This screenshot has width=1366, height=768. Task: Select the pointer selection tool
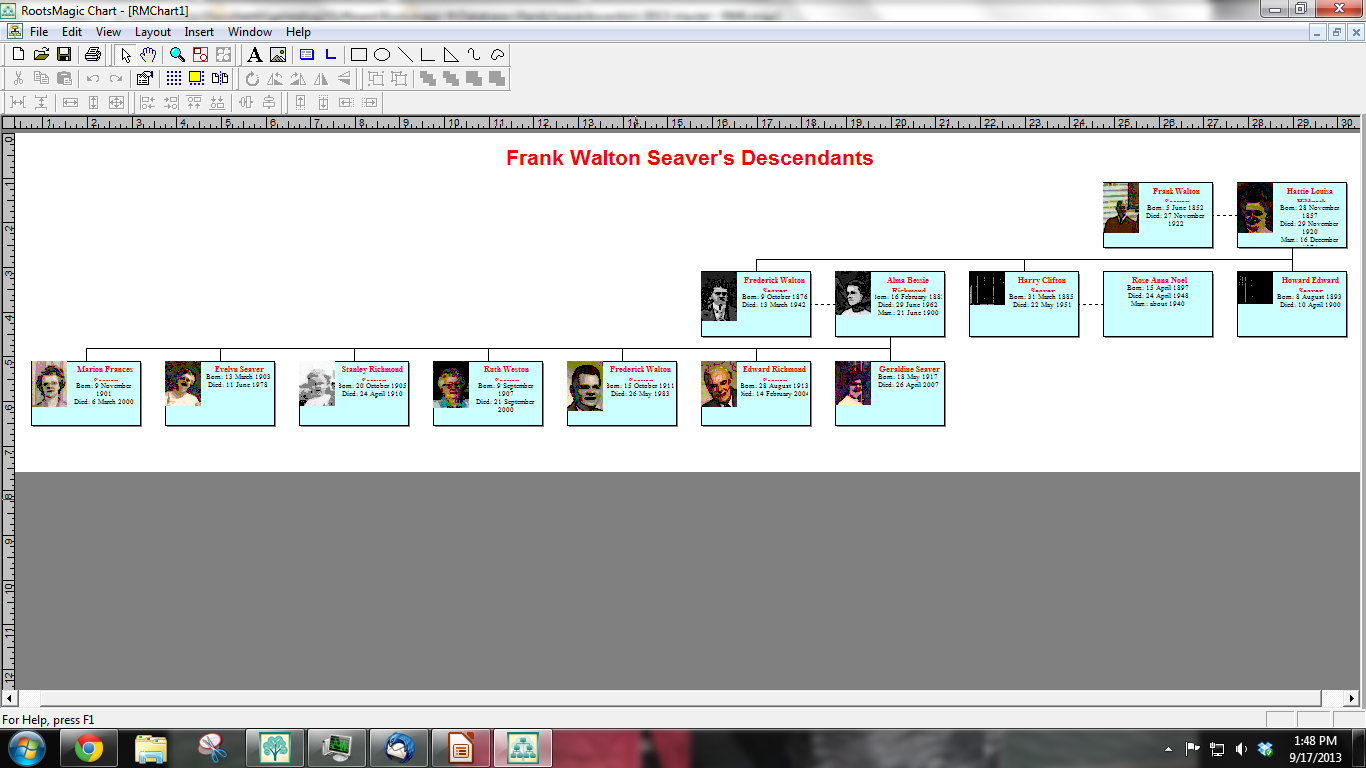(124, 56)
